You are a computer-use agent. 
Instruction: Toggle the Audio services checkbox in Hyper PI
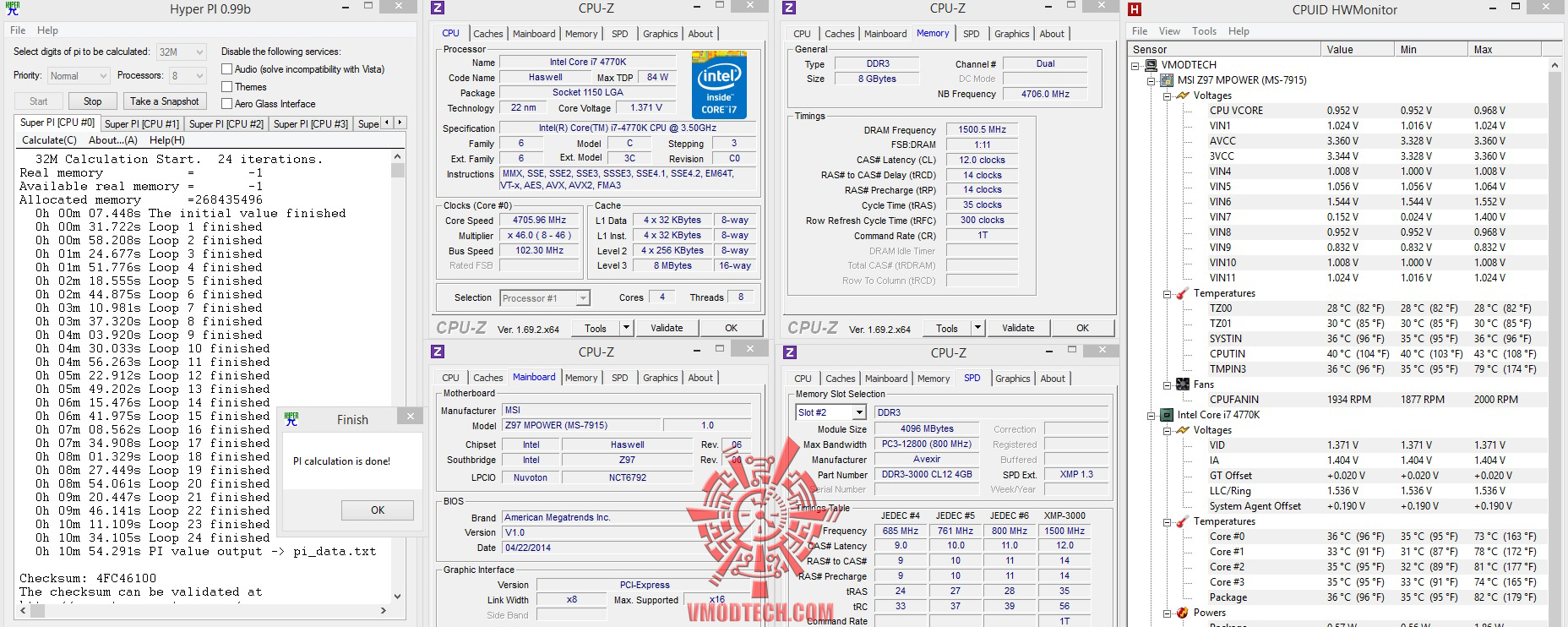[226, 69]
